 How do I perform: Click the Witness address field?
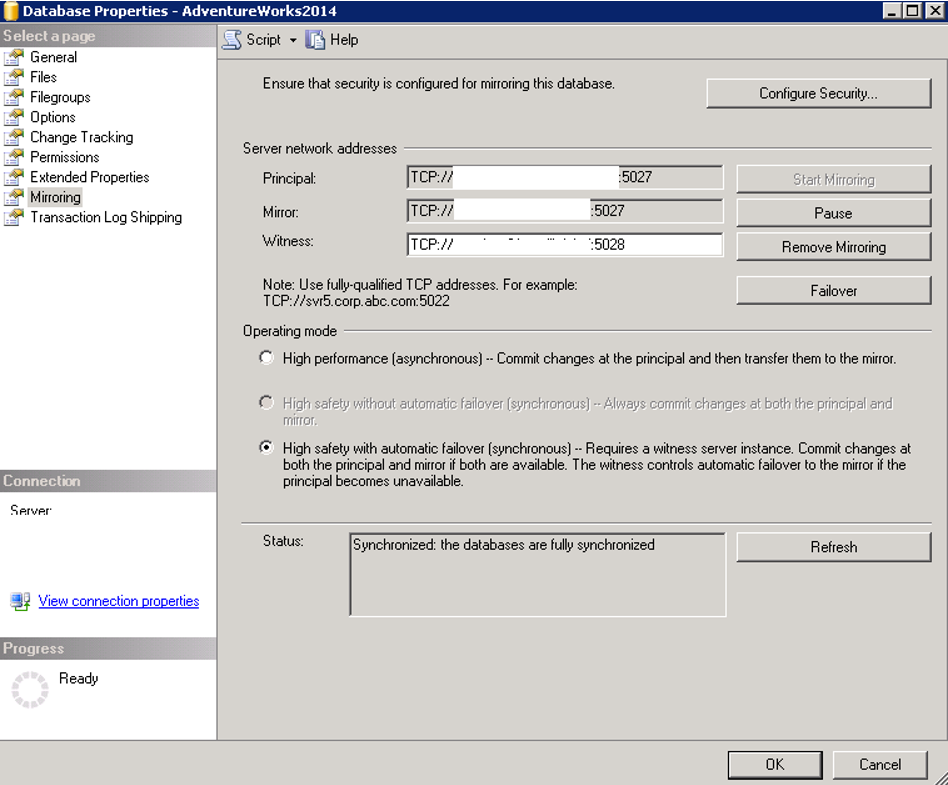pyautogui.click(x=565, y=245)
